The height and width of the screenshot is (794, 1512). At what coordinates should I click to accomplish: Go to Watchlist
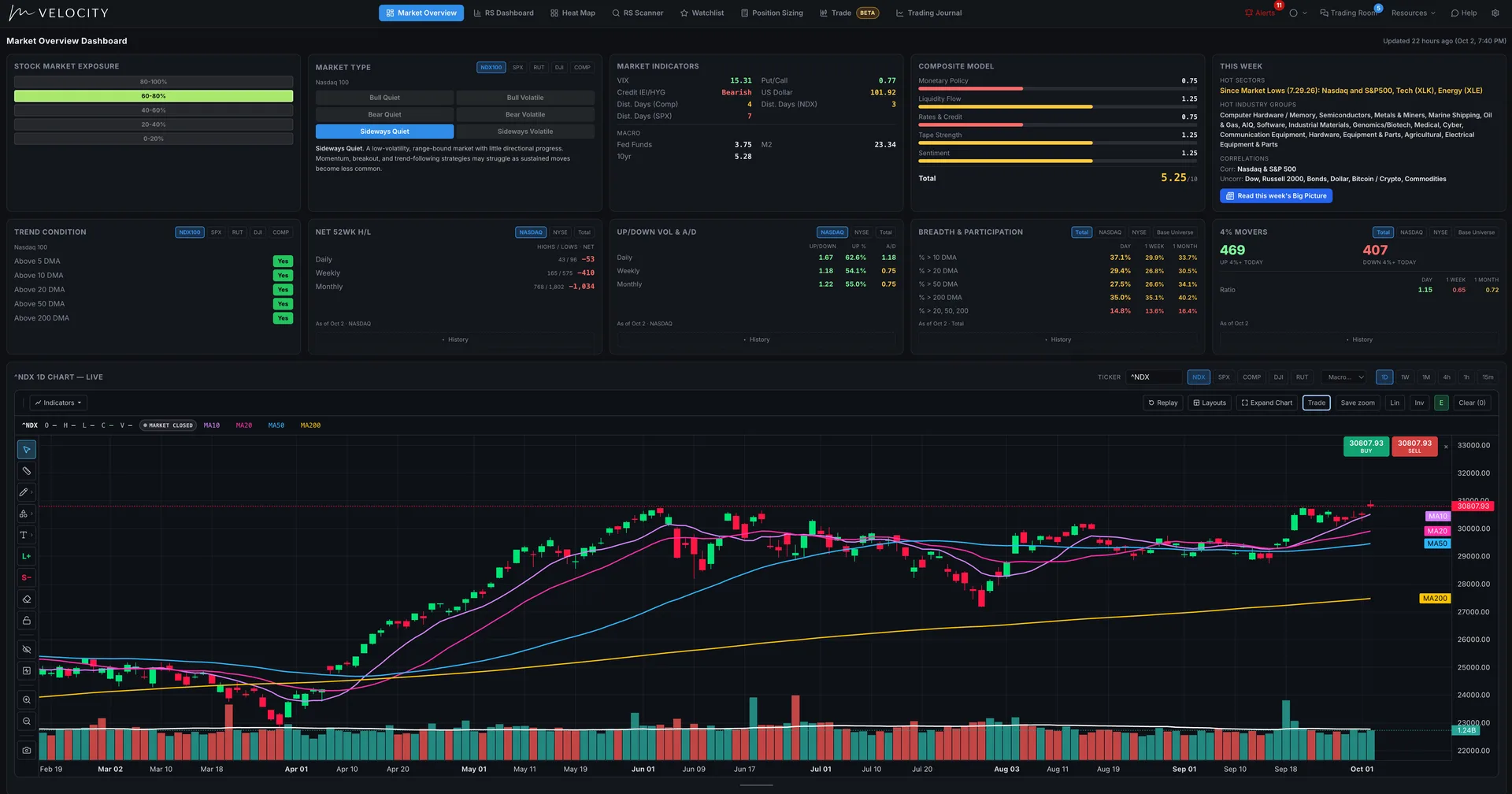[x=702, y=13]
